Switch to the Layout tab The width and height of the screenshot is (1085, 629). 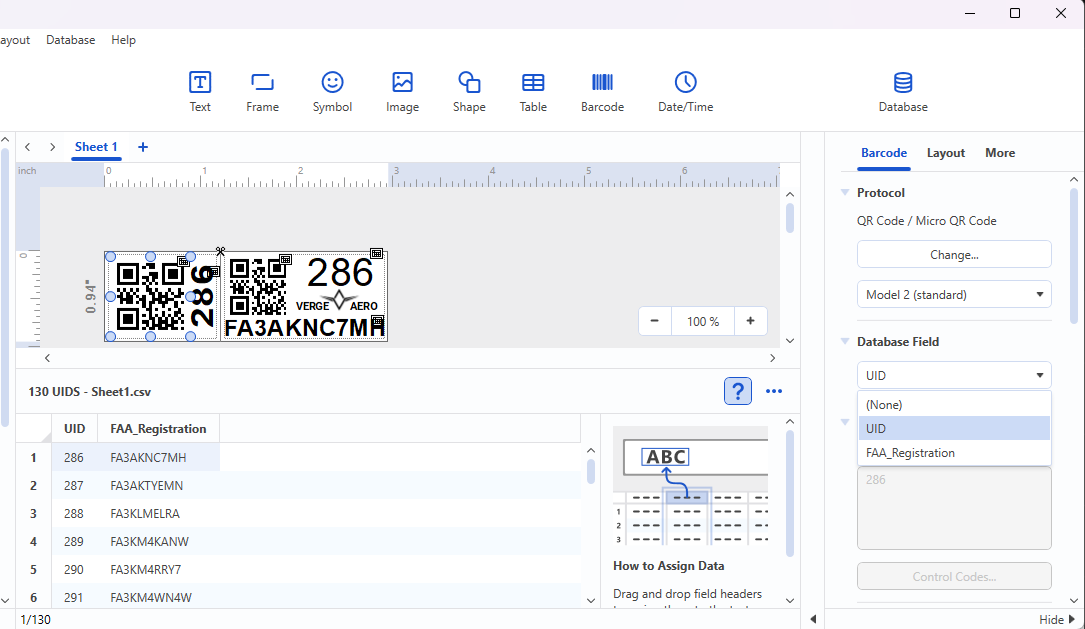[x=945, y=153]
